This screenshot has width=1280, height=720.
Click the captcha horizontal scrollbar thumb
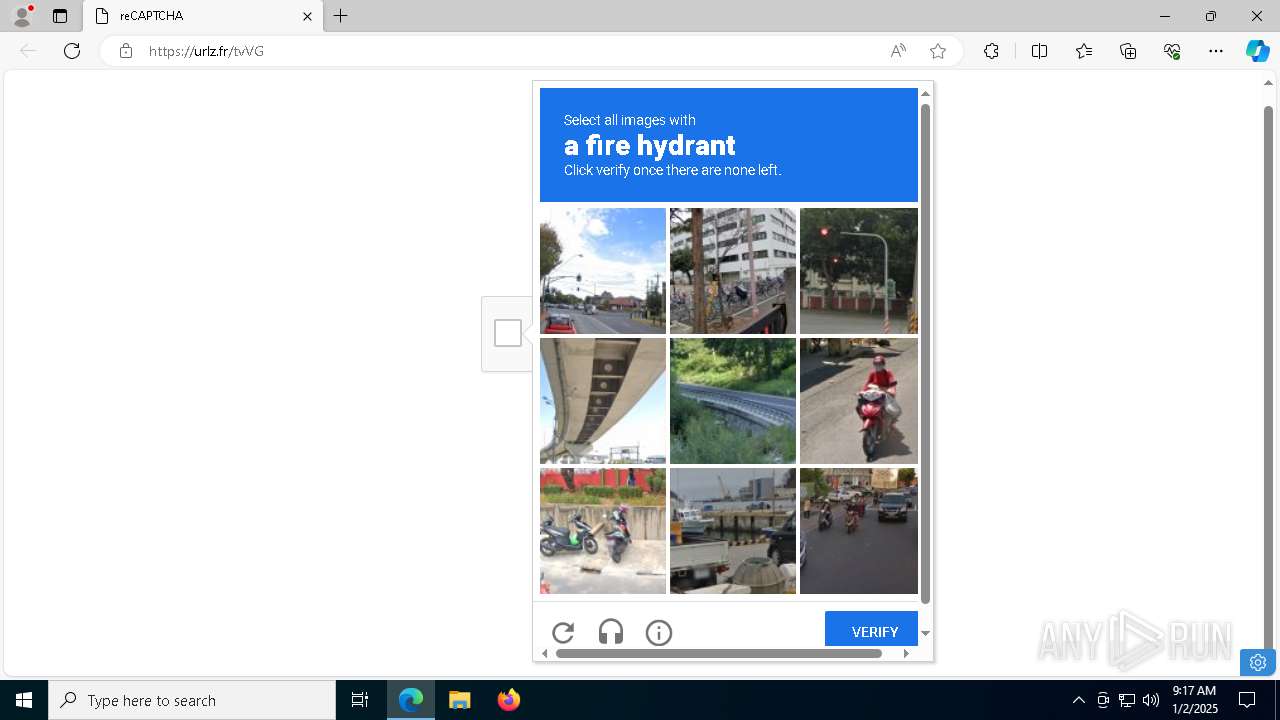[719, 653]
